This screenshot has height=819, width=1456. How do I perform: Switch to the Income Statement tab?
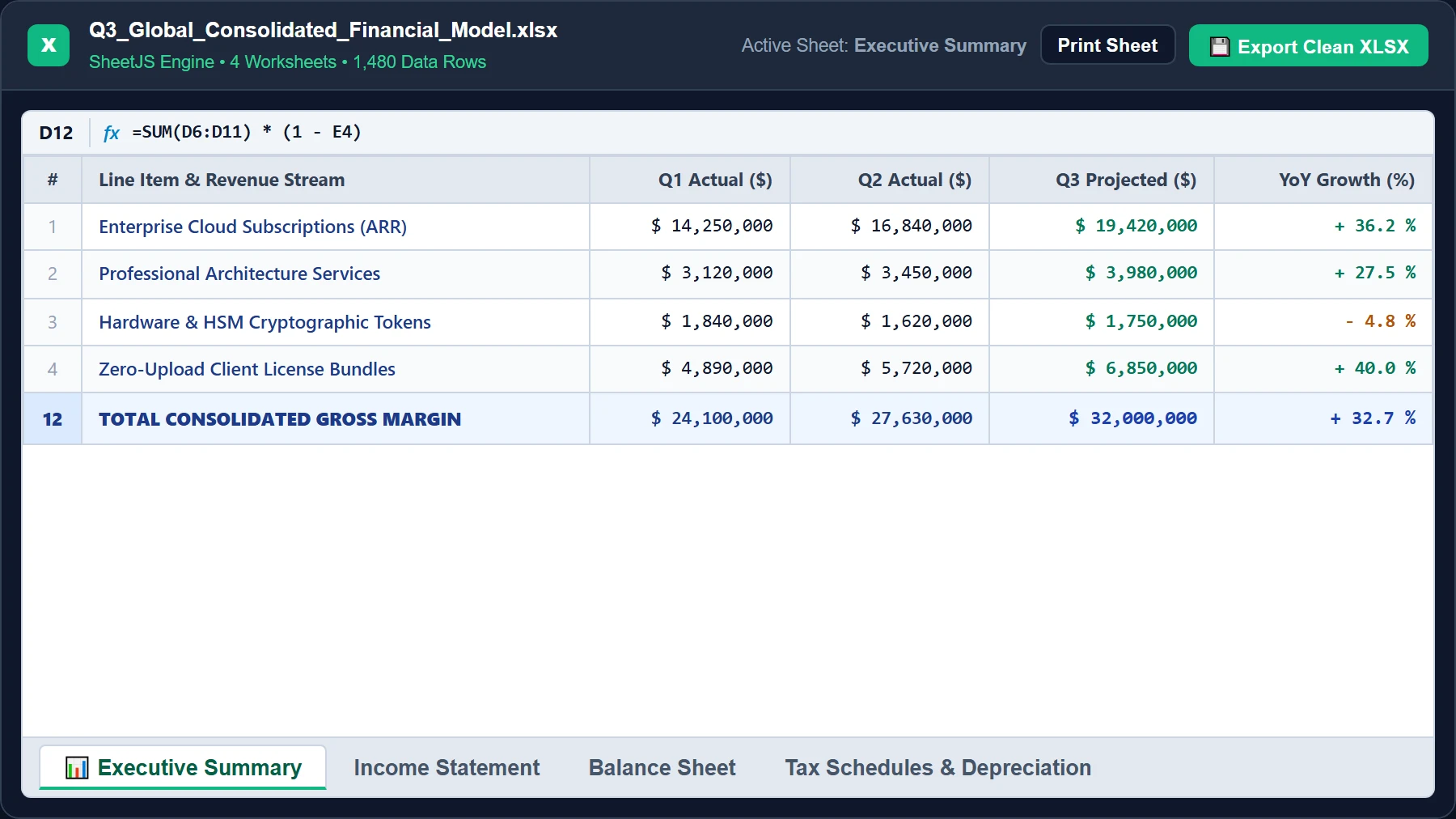447,767
